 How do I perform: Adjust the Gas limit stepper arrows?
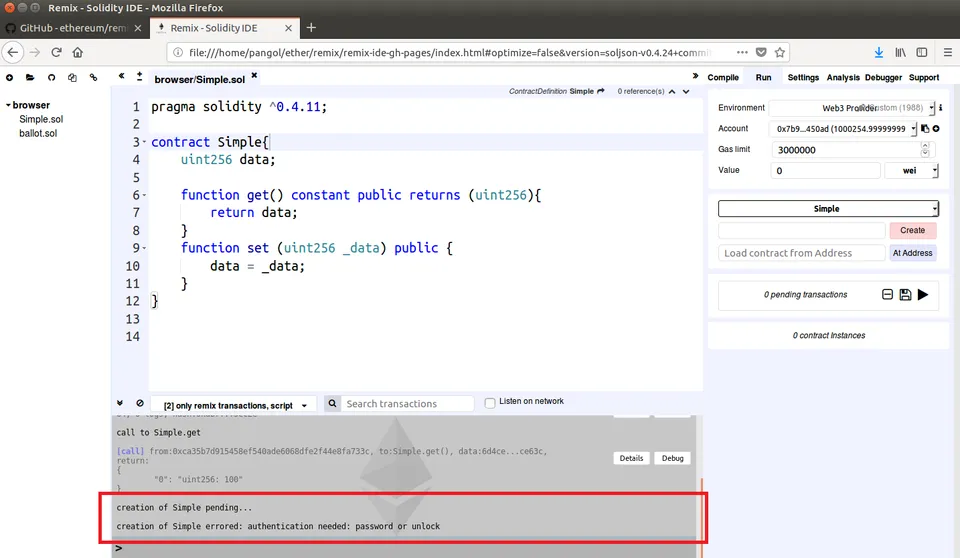point(925,149)
